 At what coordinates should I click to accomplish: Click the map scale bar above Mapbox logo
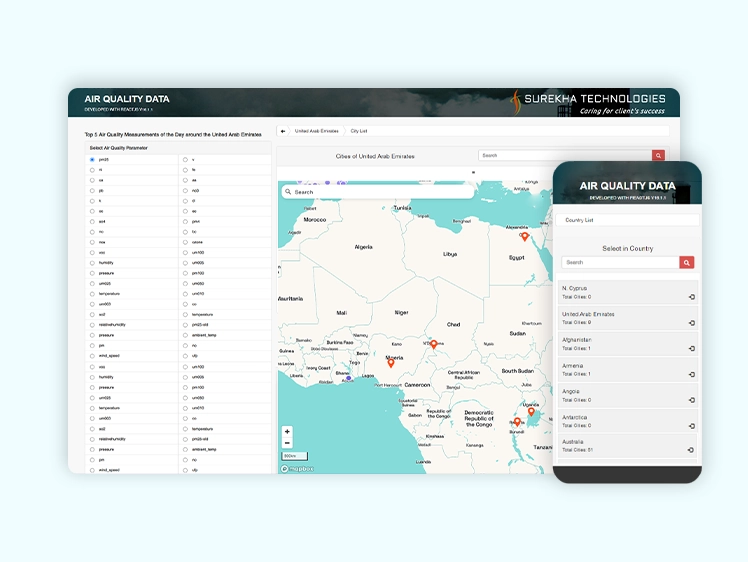click(x=295, y=456)
